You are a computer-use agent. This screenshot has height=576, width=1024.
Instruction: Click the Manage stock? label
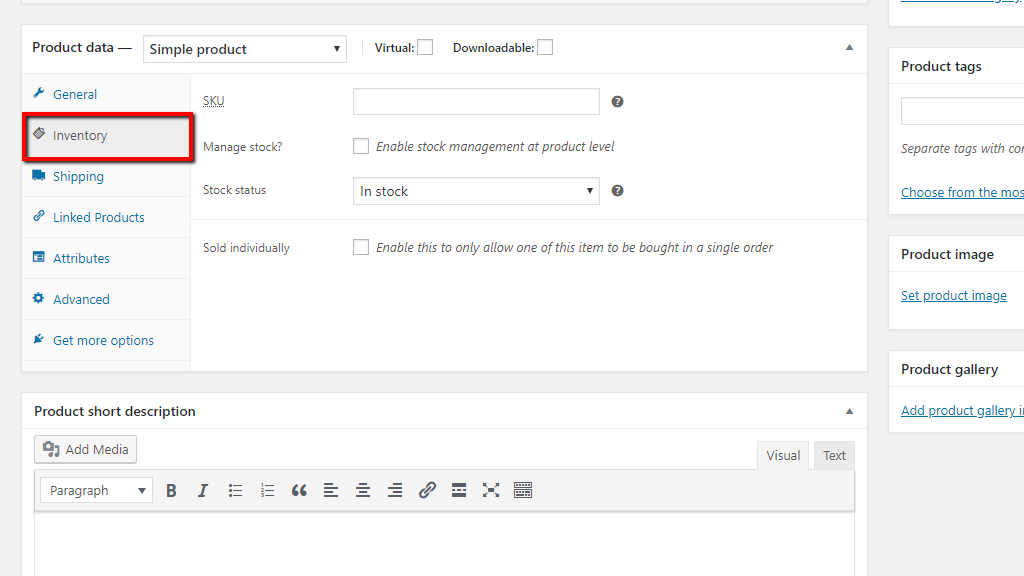click(x=243, y=147)
